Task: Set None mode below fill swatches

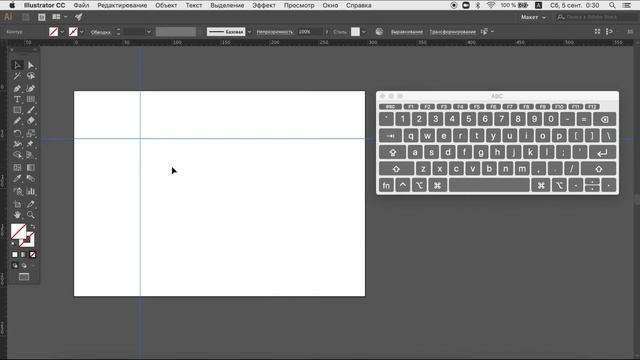Action: (x=32, y=255)
